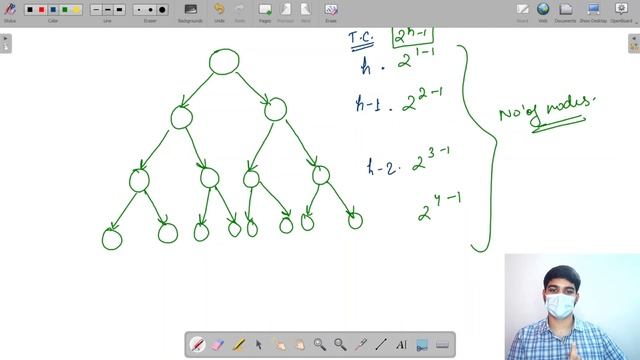Select the small eraser size
Image resolution: width=640 pixels, height=360 pixels.
139,9
